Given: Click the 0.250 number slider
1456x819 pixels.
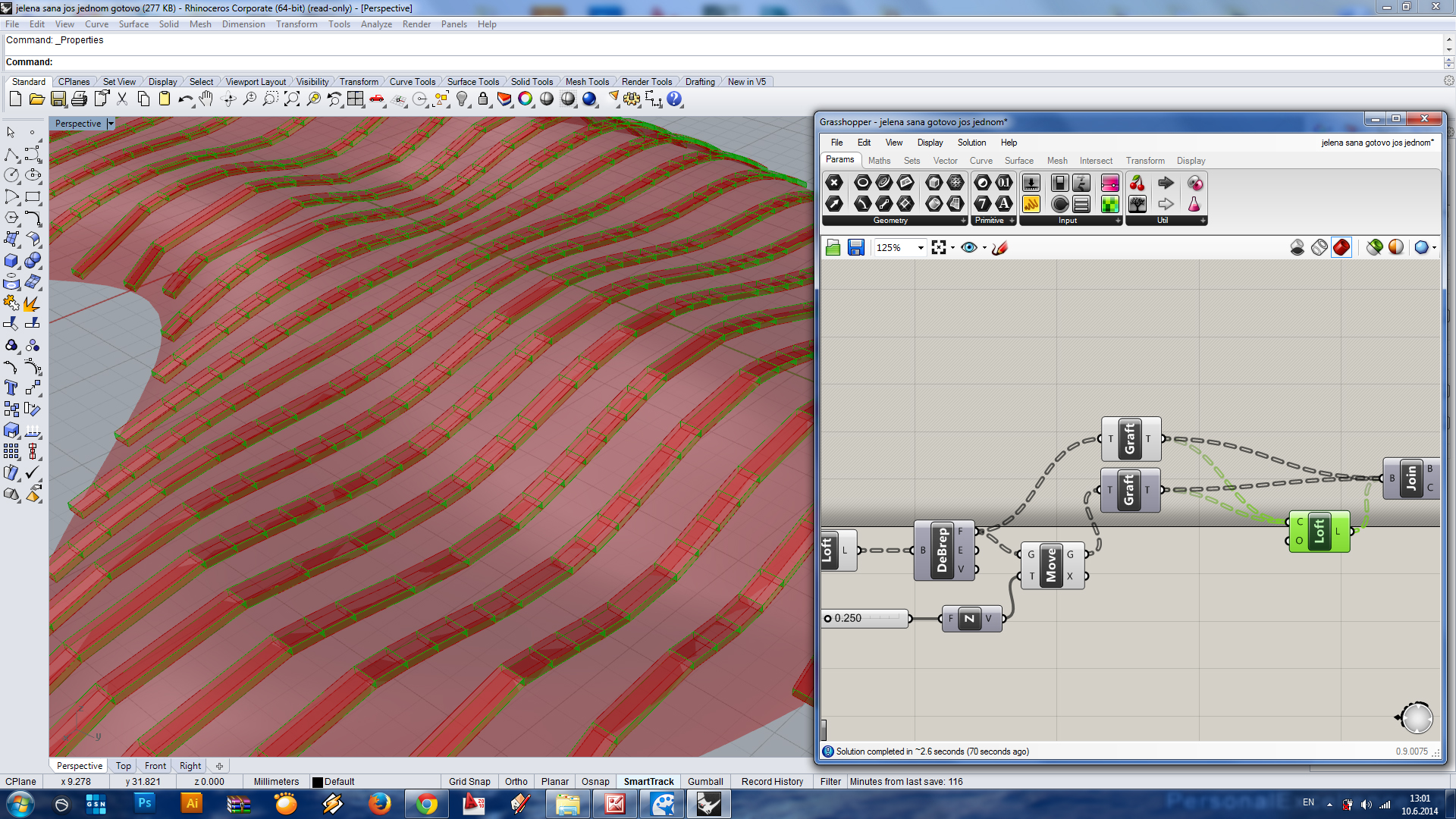Looking at the screenshot, I should [x=865, y=618].
